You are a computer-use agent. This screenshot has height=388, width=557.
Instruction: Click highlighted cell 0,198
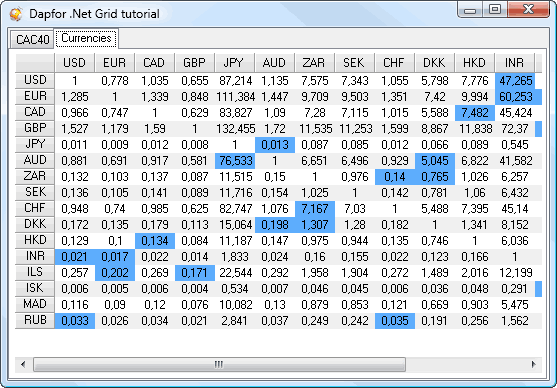275,225
